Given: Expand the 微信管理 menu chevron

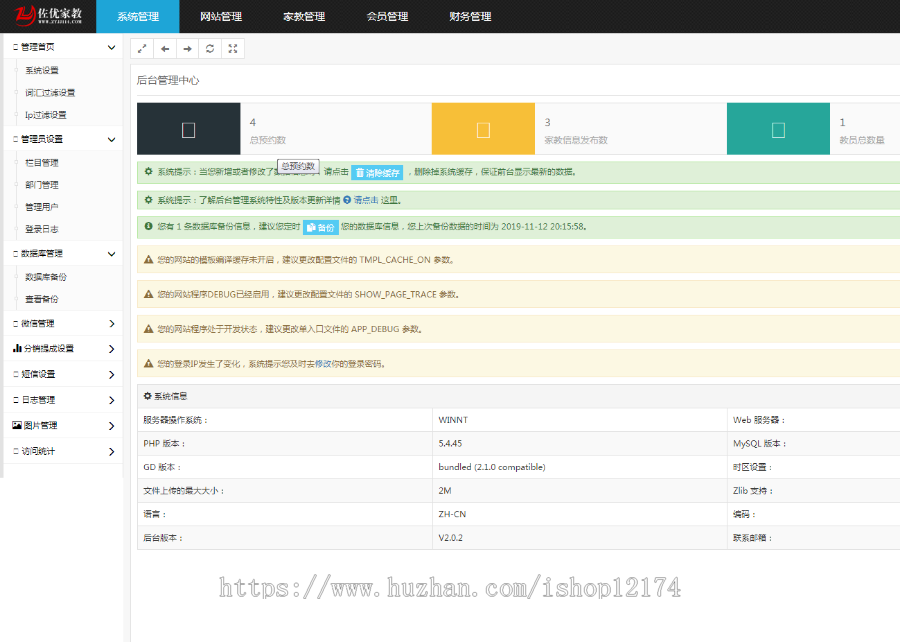Looking at the screenshot, I should pos(112,324).
